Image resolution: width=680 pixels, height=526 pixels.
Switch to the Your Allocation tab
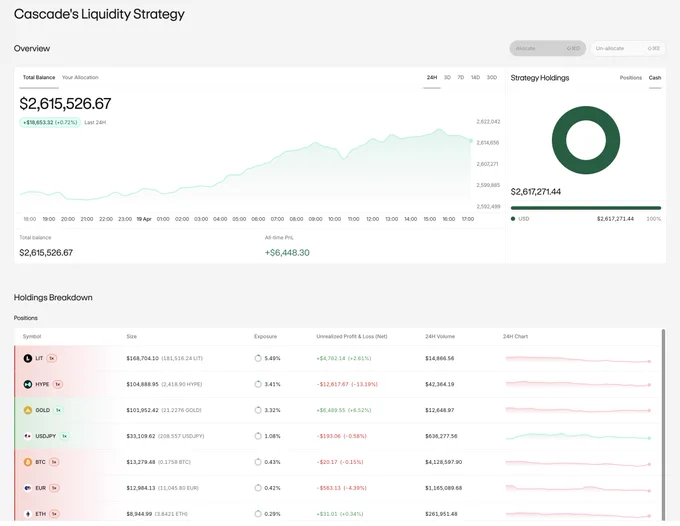point(80,78)
